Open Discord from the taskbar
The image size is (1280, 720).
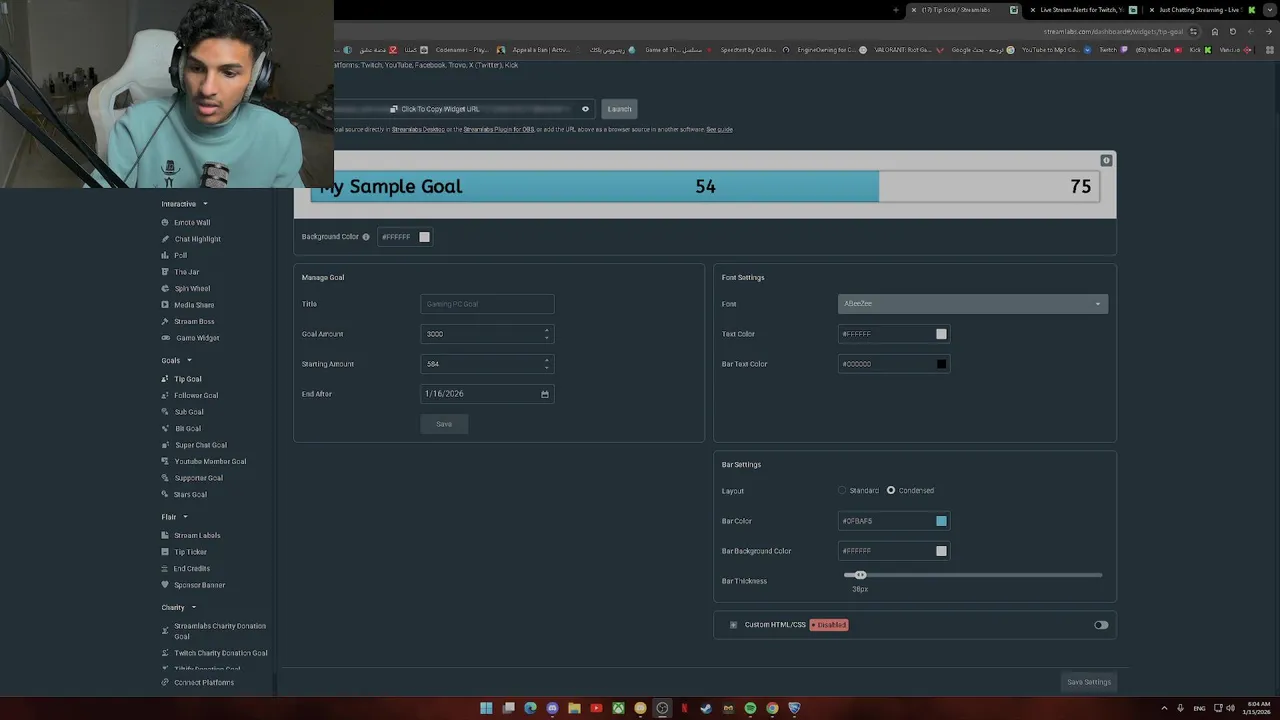(x=552, y=708)
